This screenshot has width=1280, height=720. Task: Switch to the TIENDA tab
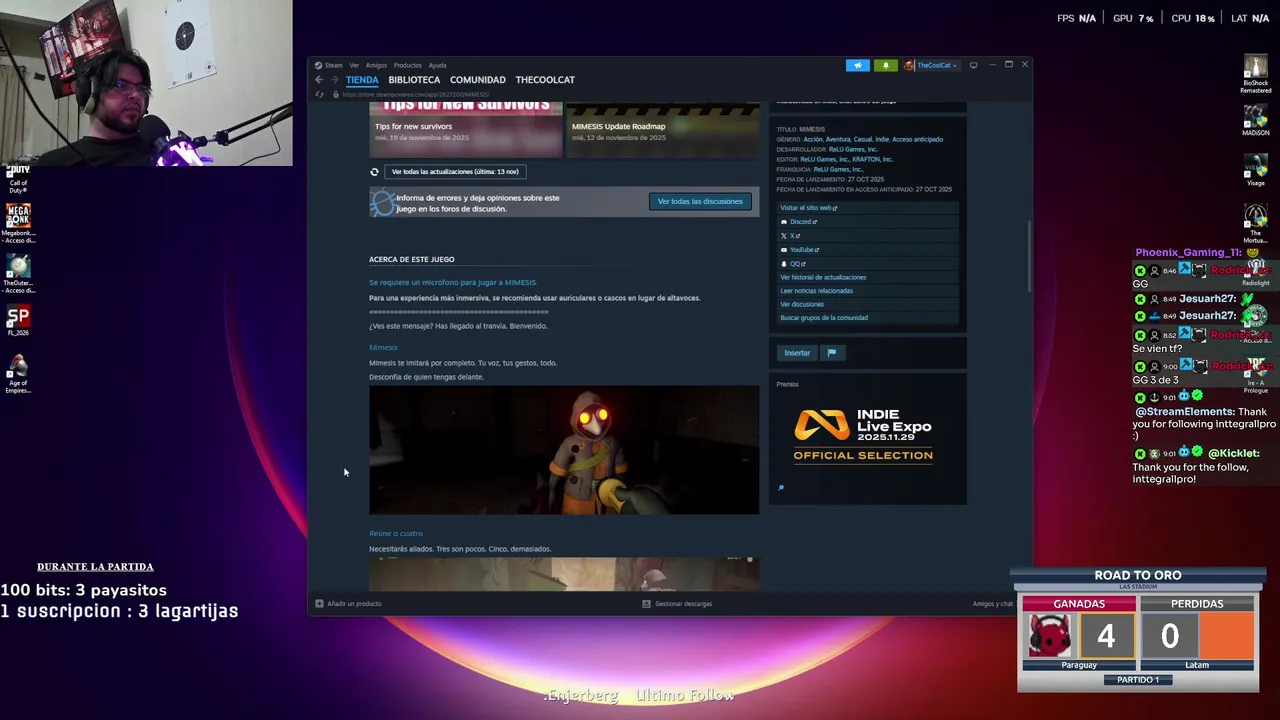[x=362, y=80]
